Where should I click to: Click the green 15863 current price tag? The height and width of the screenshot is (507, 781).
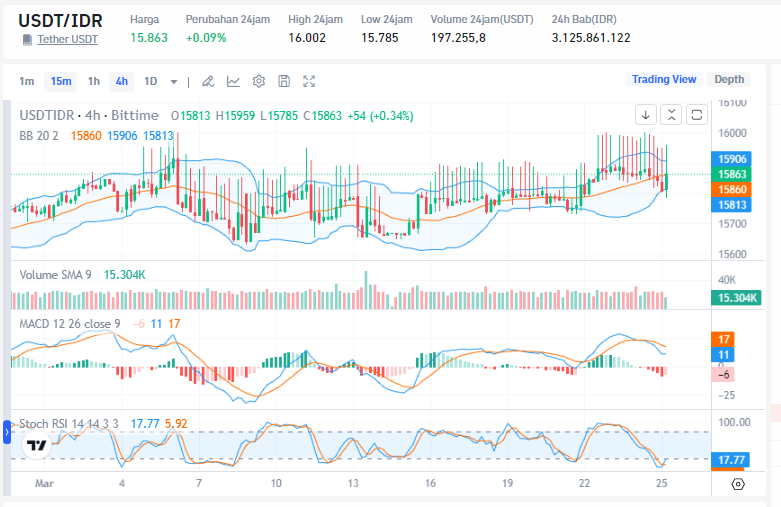point(732,174)
